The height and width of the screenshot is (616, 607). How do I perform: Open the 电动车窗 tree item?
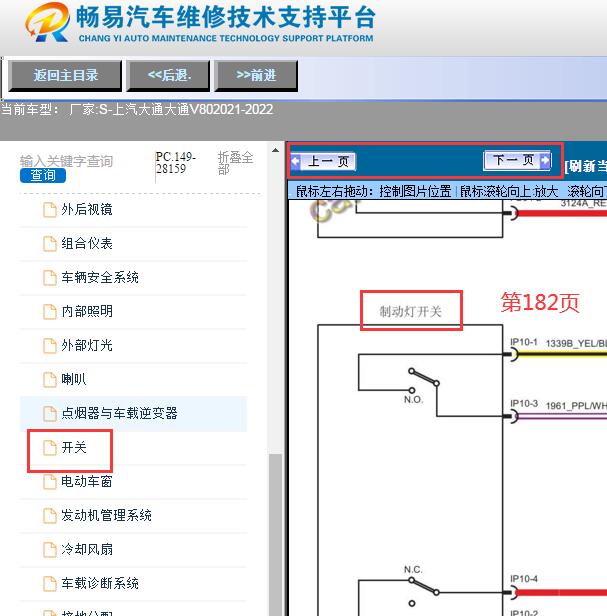point(87,481)
